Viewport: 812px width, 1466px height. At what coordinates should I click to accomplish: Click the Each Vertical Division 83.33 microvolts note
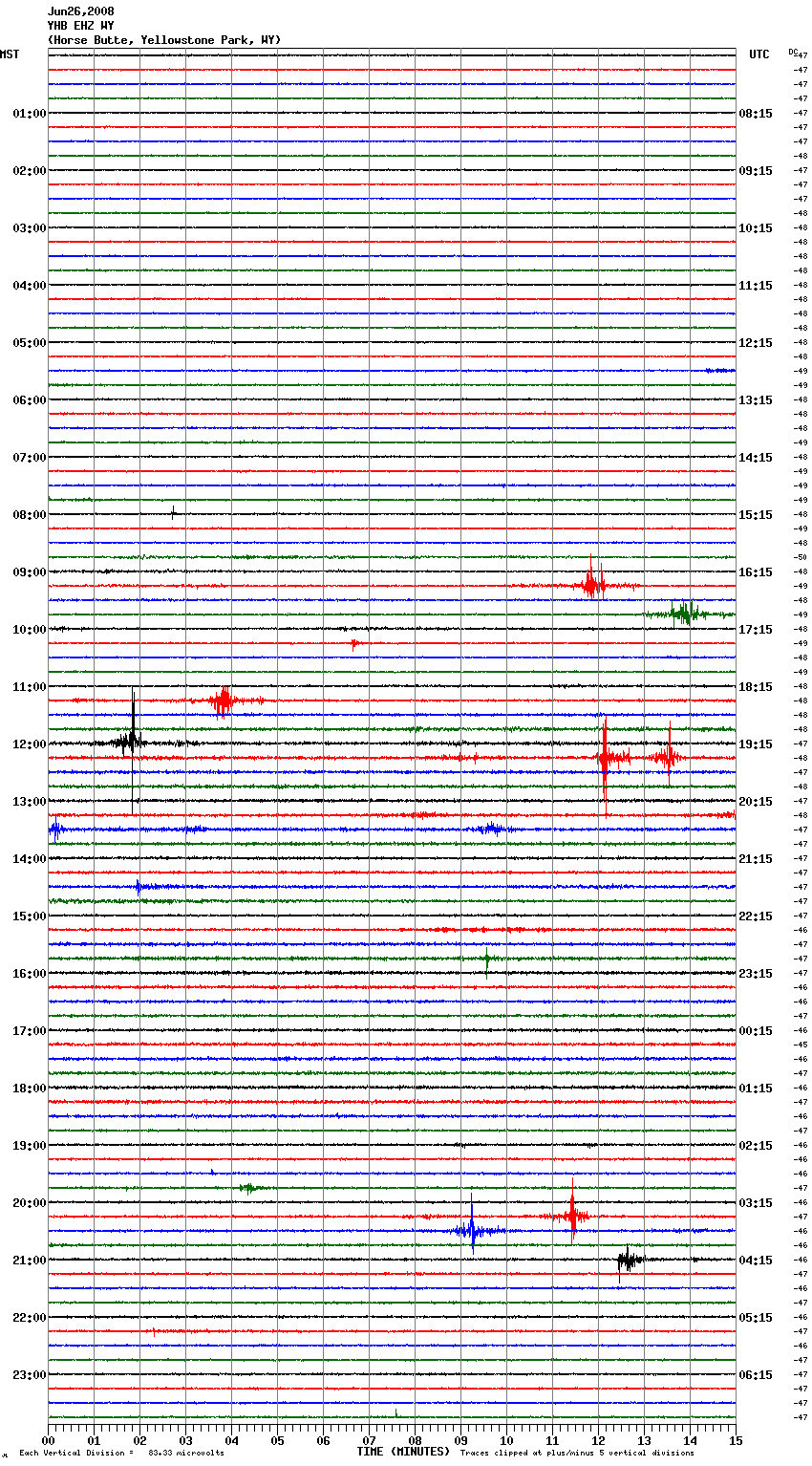point(121,1454)
